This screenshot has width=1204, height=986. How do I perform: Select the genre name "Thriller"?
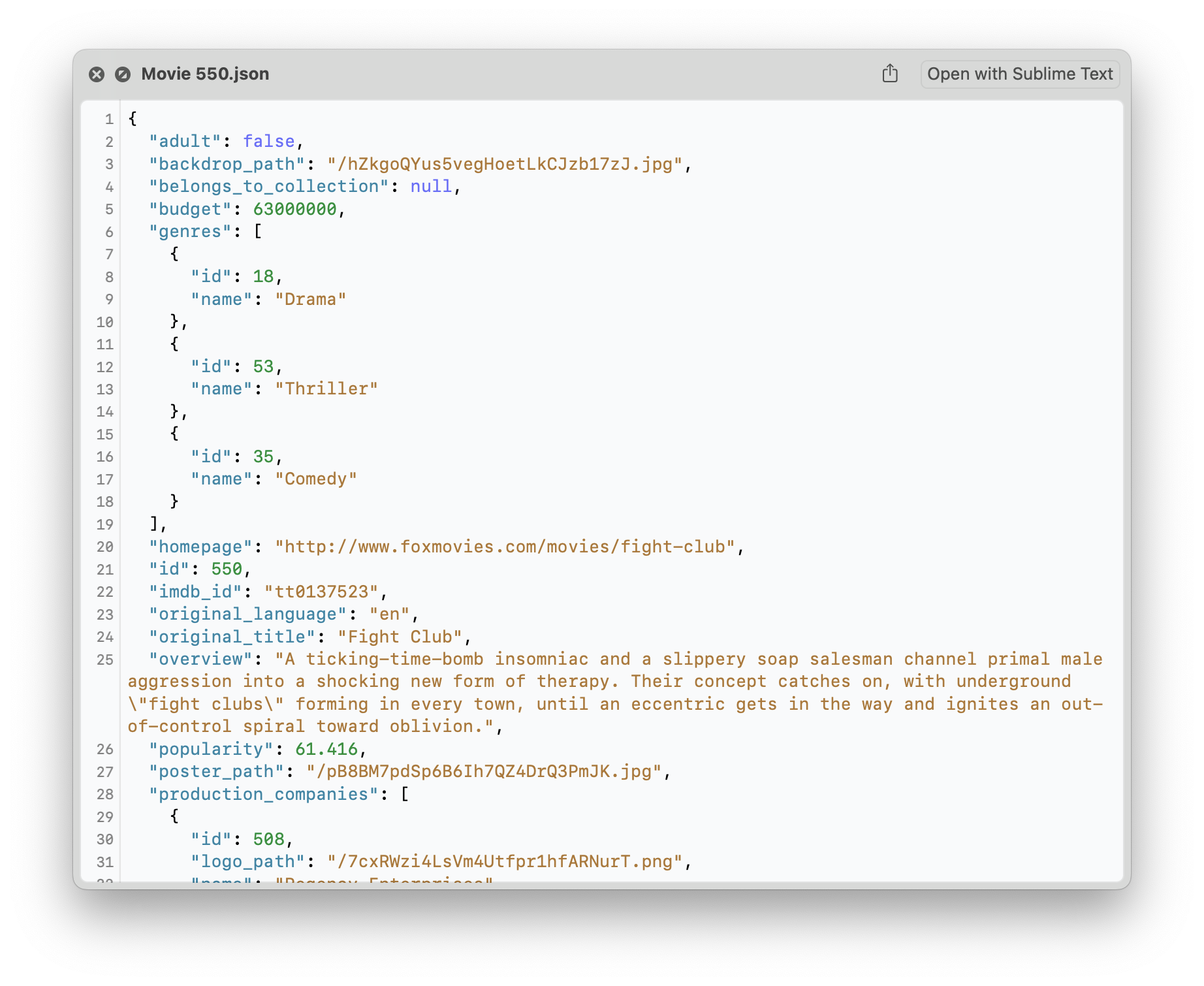coord(325,389)
